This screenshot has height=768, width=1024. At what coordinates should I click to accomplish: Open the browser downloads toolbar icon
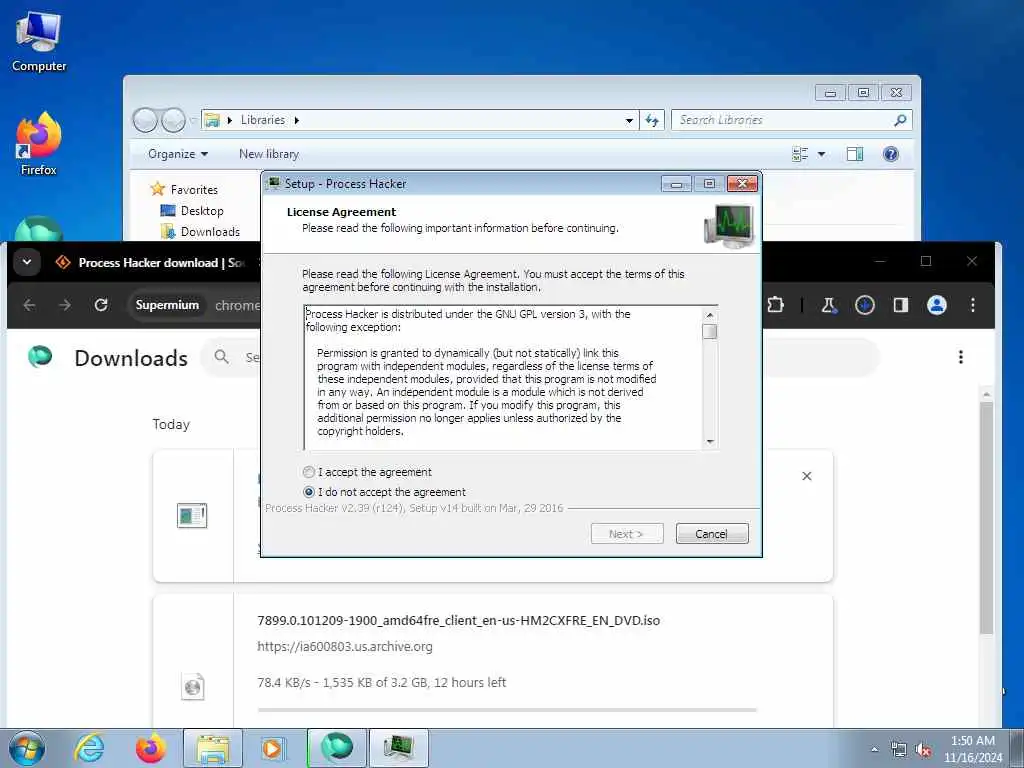coord(865,305)
